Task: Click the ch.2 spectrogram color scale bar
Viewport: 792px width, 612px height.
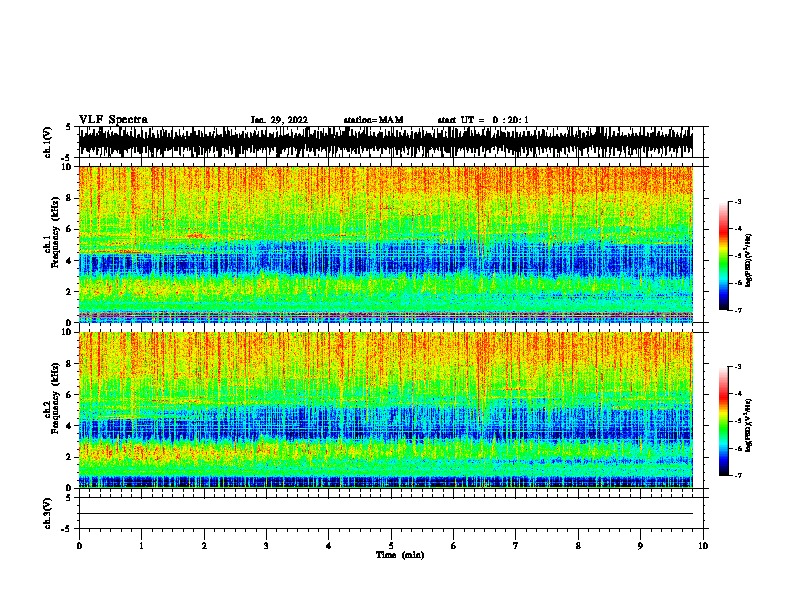Action: point(724,421)
